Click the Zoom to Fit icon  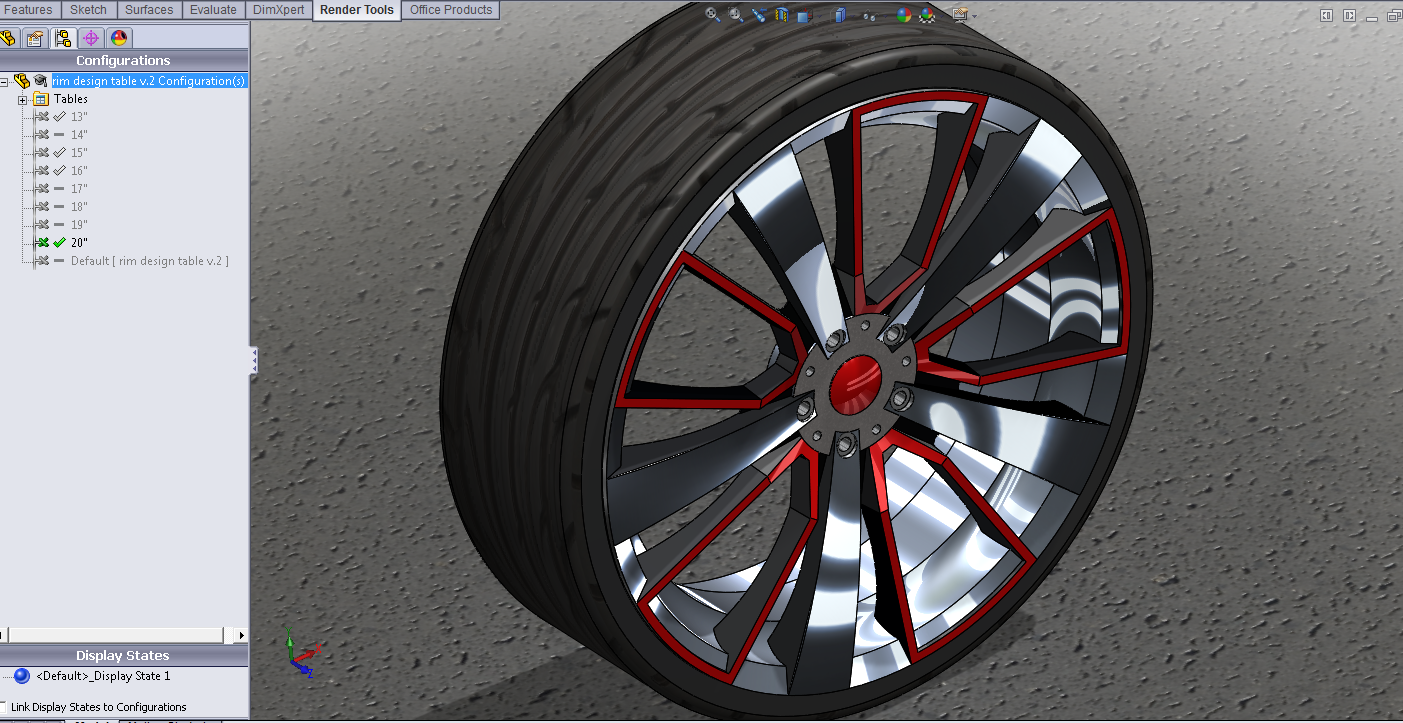713,14
